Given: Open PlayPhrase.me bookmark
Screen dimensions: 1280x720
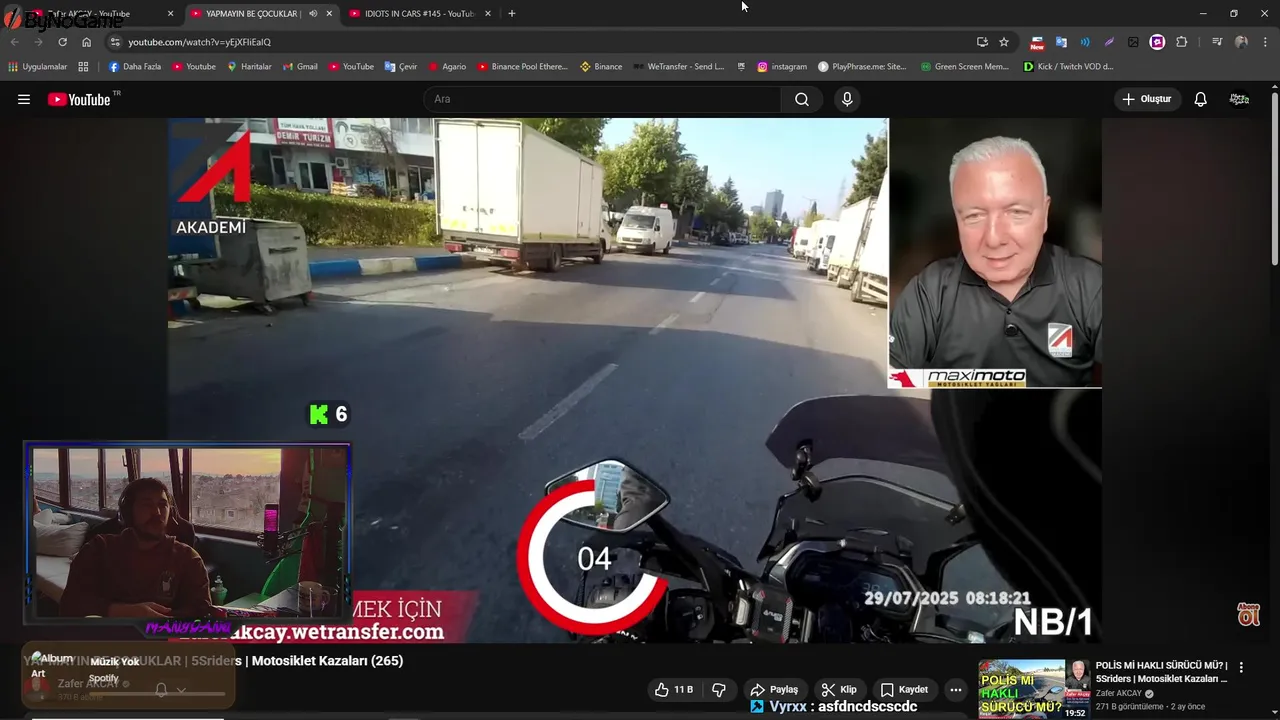Looking at the screenshot, I should point(862,67).
